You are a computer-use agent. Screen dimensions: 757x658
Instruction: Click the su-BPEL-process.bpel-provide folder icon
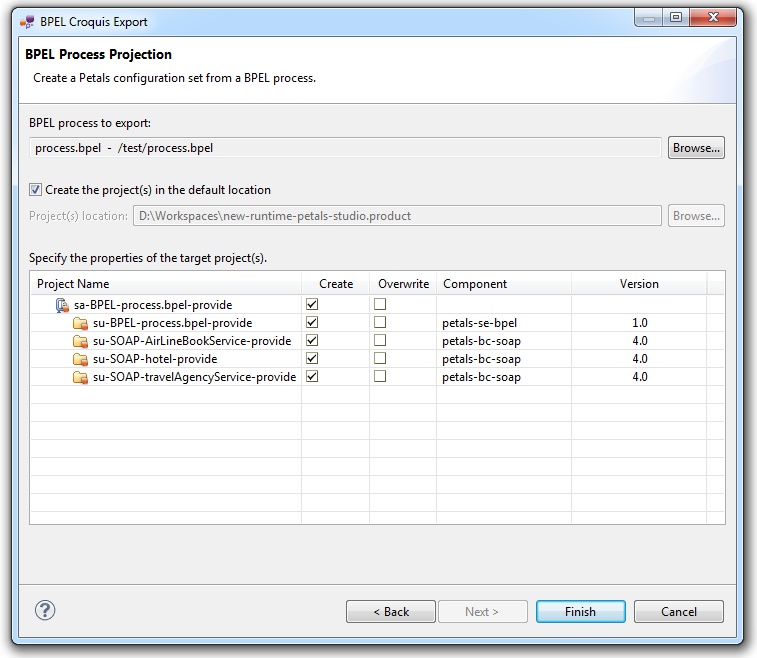click(80, 323)
